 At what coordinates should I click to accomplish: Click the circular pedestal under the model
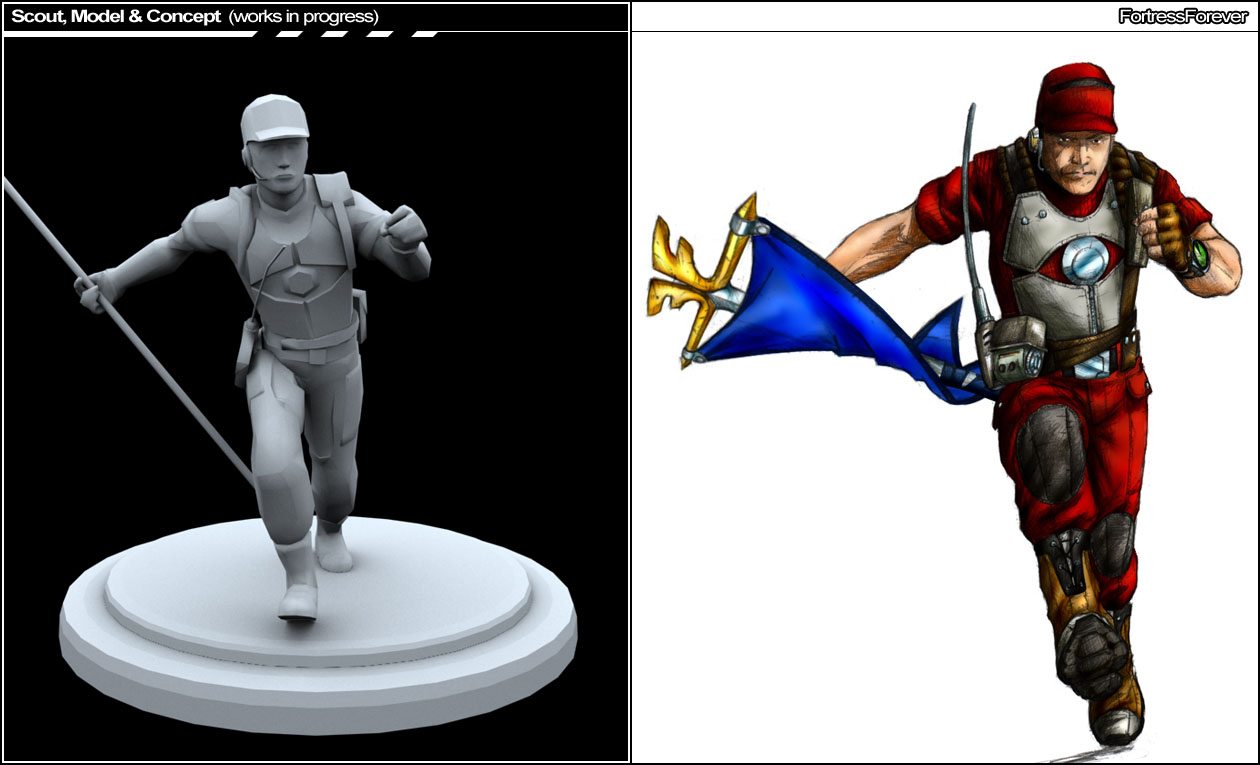[318, 640]
